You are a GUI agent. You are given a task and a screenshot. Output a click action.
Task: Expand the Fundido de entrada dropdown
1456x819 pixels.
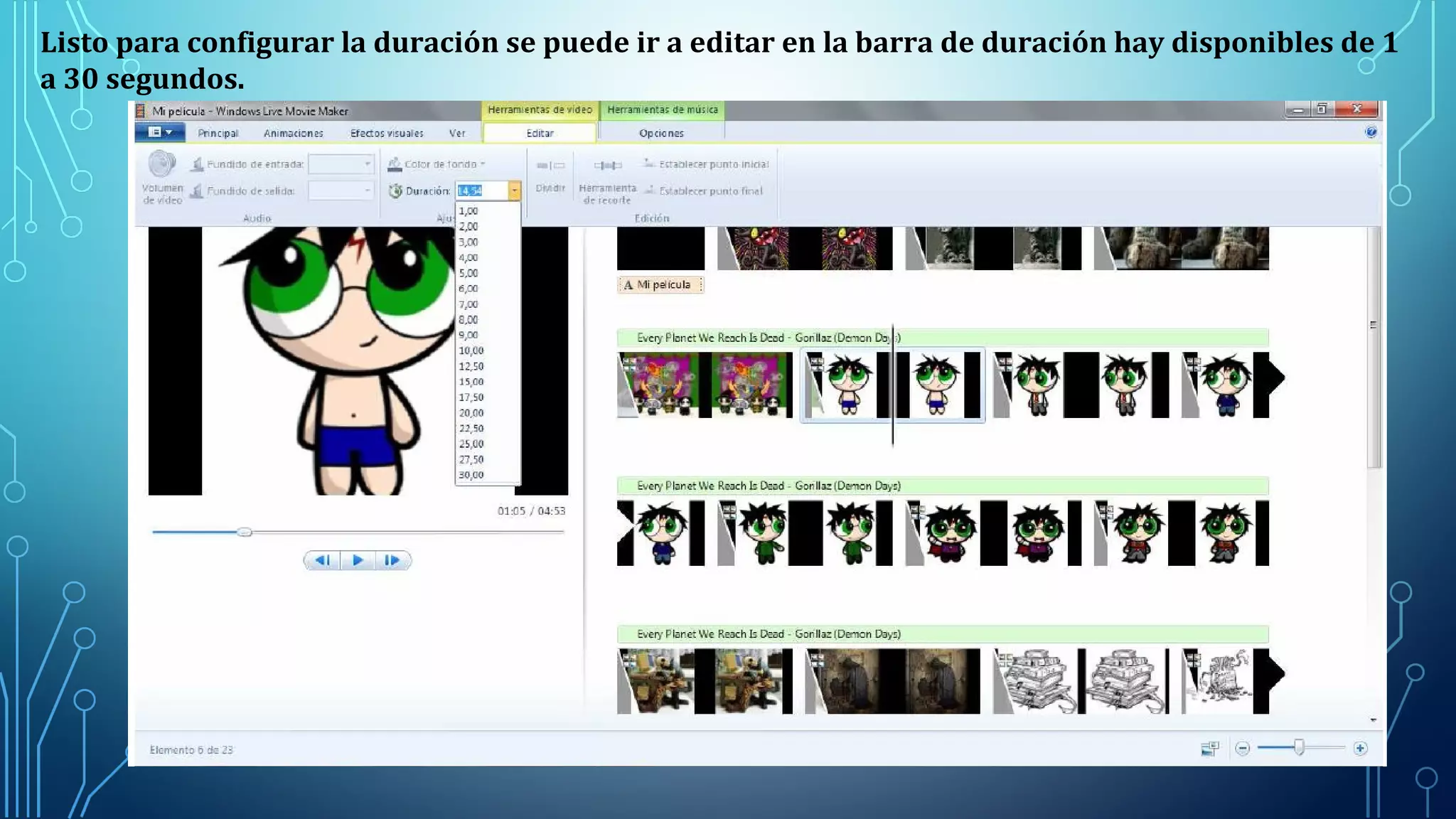tap(367, 164)
